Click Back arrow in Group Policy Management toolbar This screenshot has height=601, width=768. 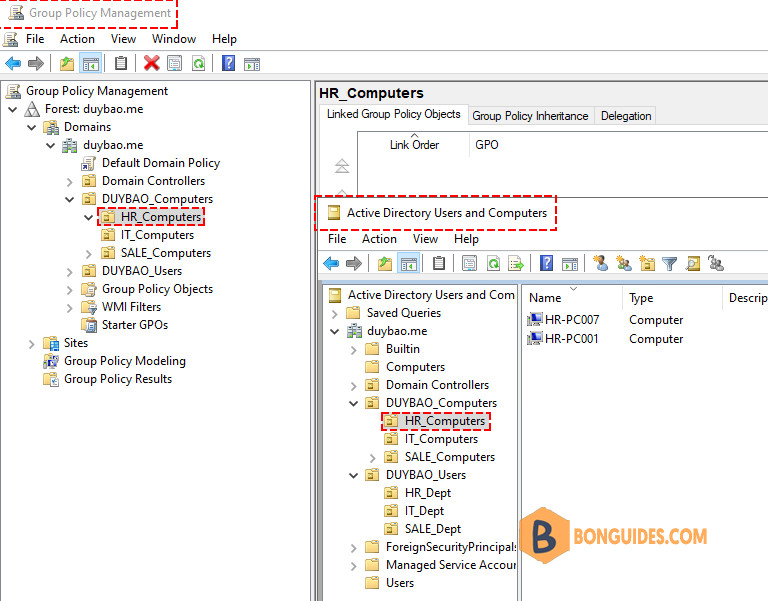13,63
